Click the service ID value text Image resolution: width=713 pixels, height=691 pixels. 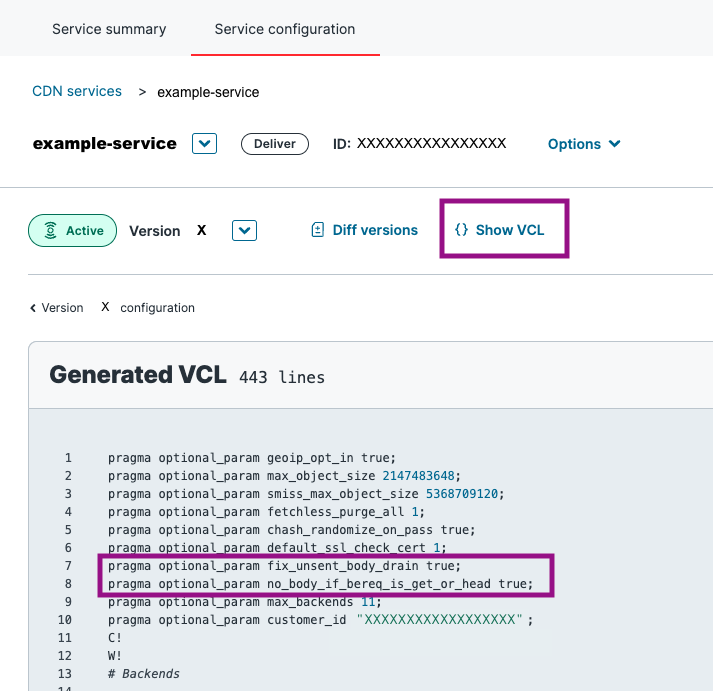click(431, 144)
